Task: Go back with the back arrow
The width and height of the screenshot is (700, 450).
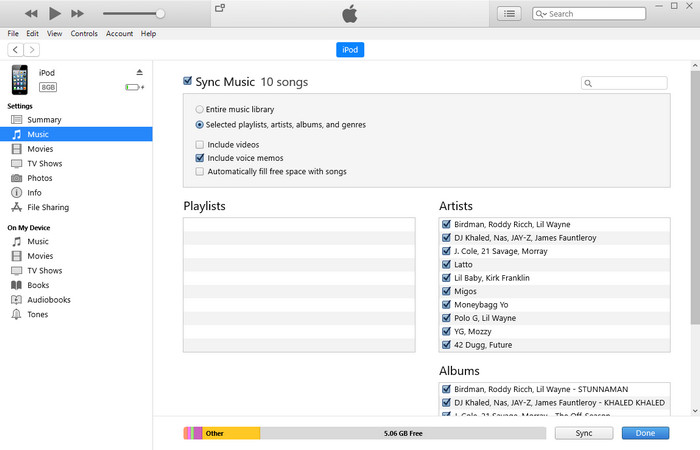Action: (x=16, y=50)
